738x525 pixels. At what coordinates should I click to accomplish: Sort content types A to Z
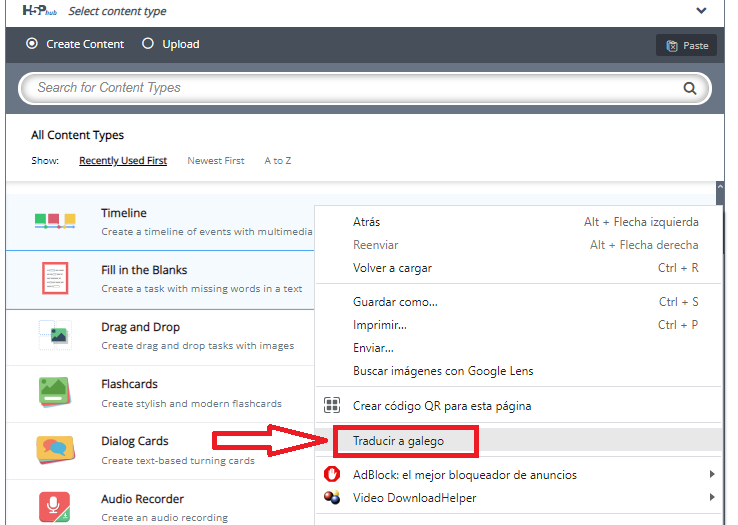tap(278, 161)
